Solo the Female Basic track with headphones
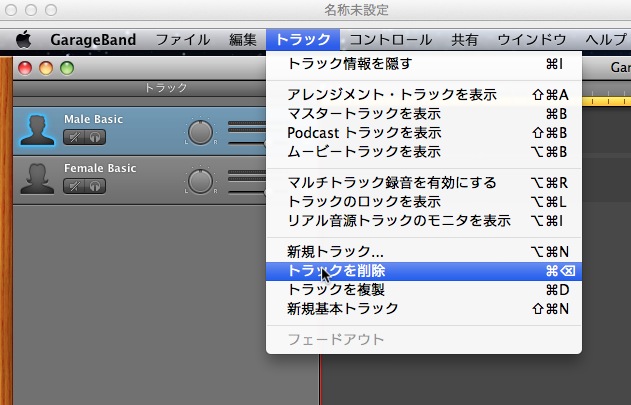The height and width of the screenshot is (405, 631). tap(96, 186)
